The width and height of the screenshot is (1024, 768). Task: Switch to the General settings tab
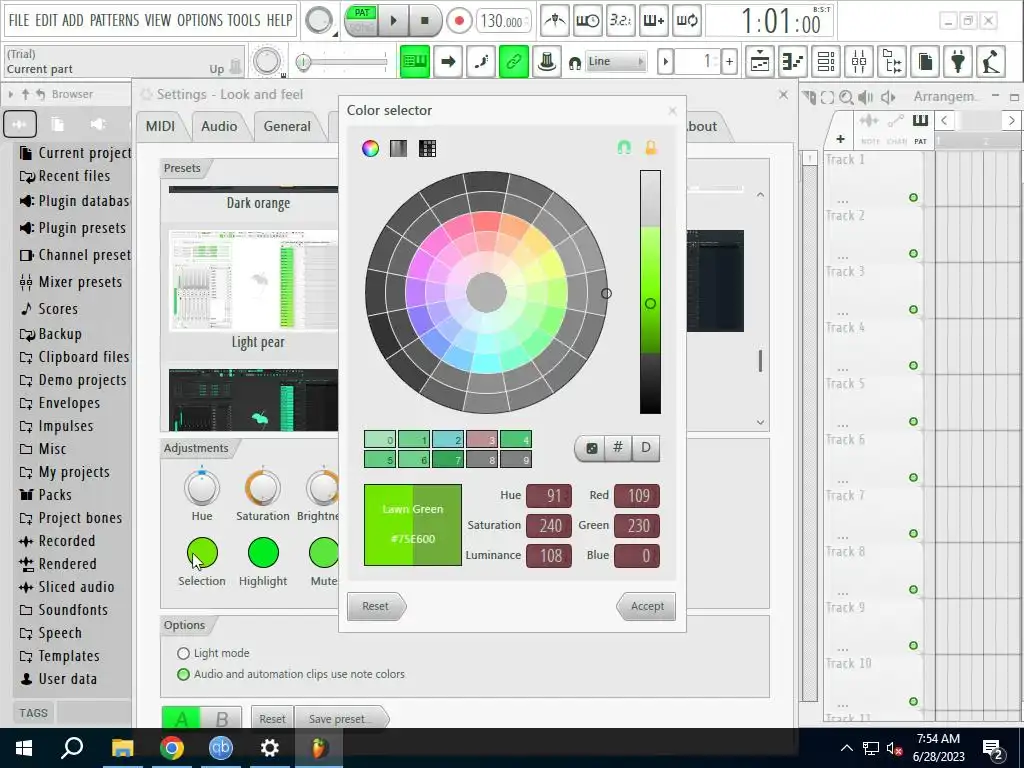tap(287, 127)
